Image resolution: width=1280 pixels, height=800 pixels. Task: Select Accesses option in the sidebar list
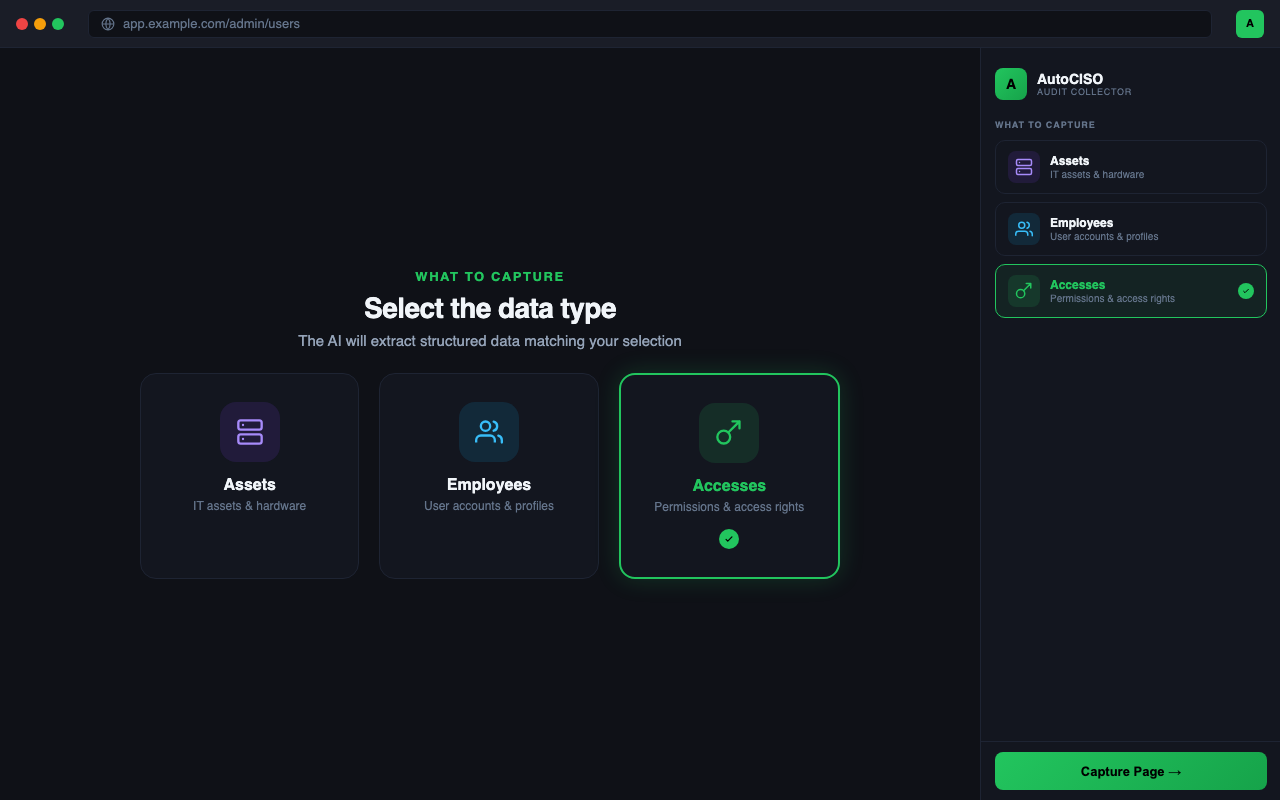point(1131,291)
